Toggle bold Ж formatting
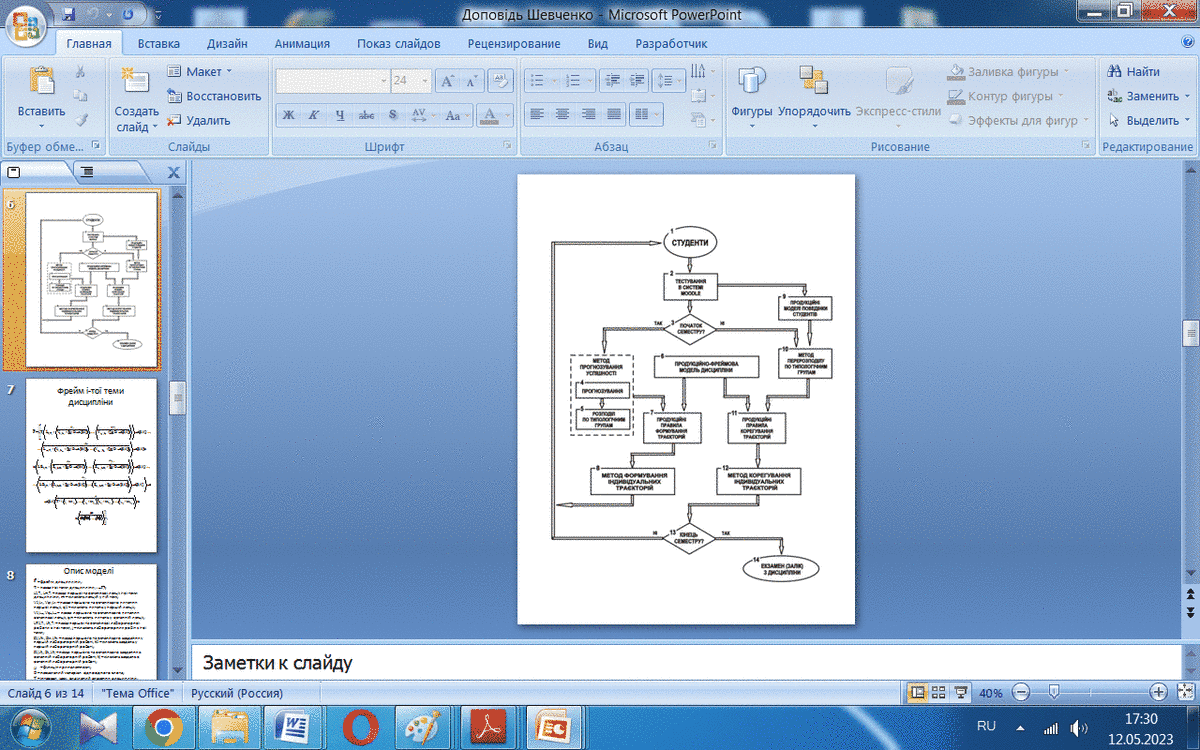 coord(289,114)
